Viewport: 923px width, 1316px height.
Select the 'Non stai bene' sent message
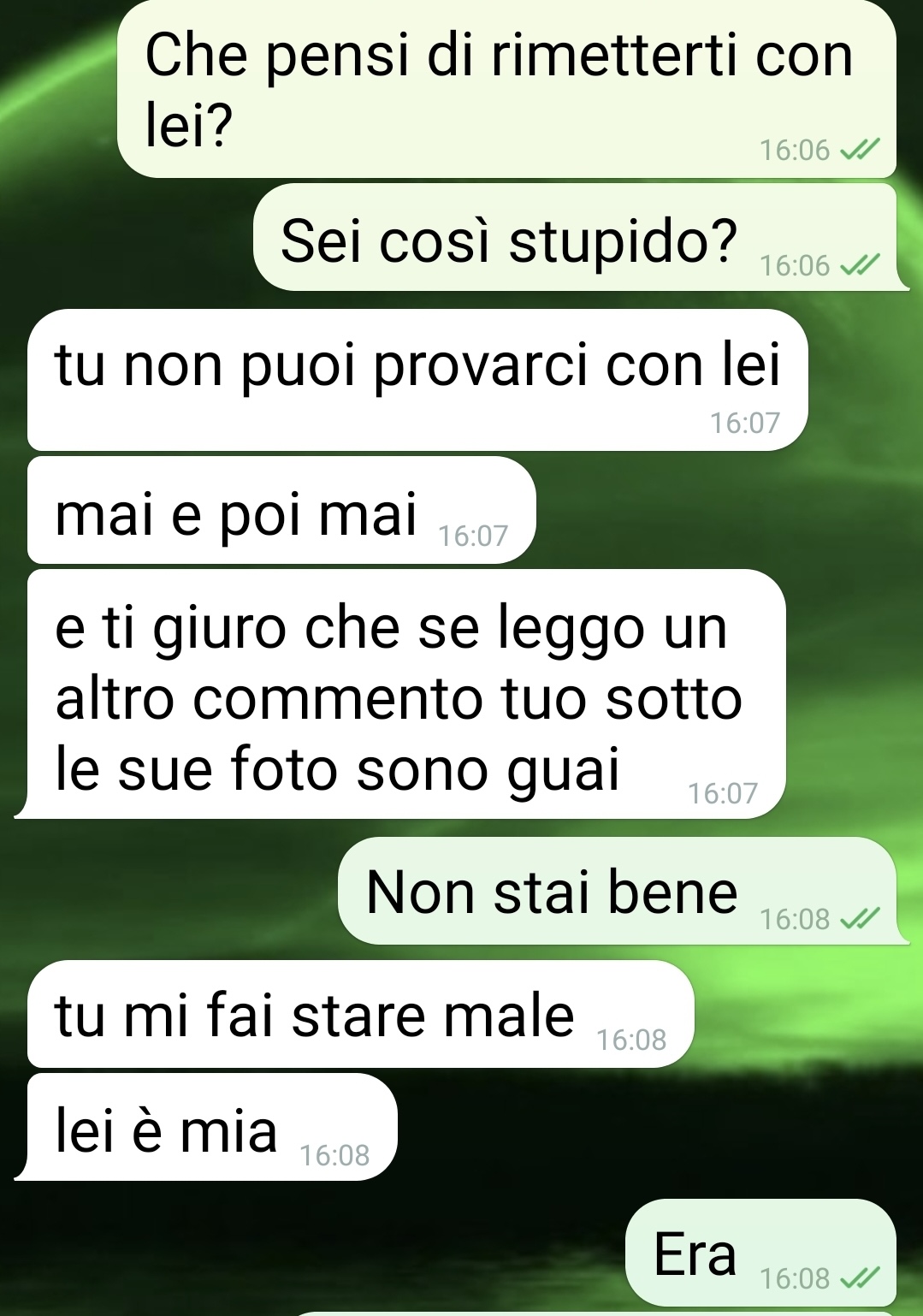click(x=624, y=891)
